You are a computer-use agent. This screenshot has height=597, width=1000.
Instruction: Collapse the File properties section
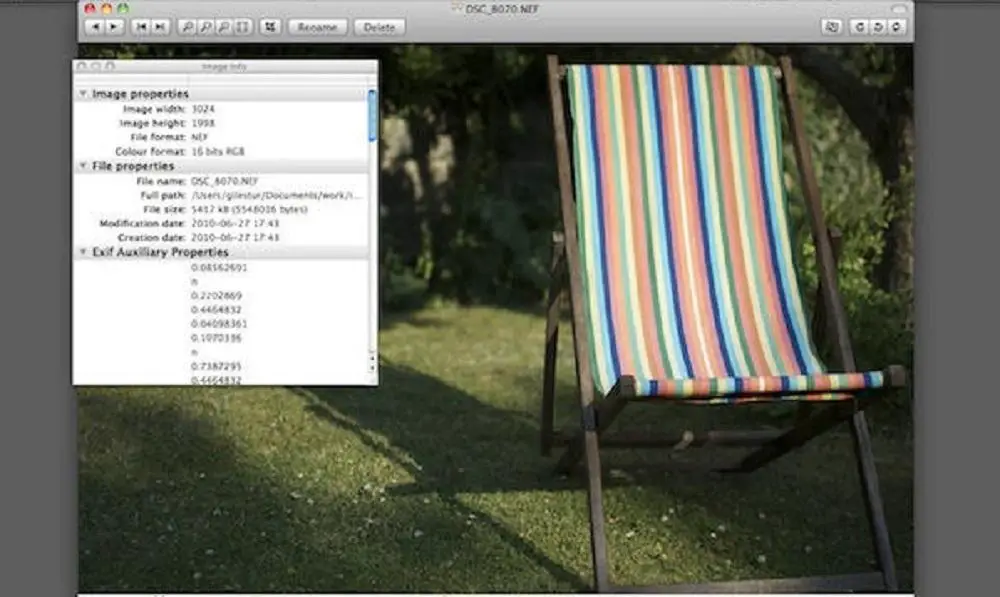[x=83, y=166]
